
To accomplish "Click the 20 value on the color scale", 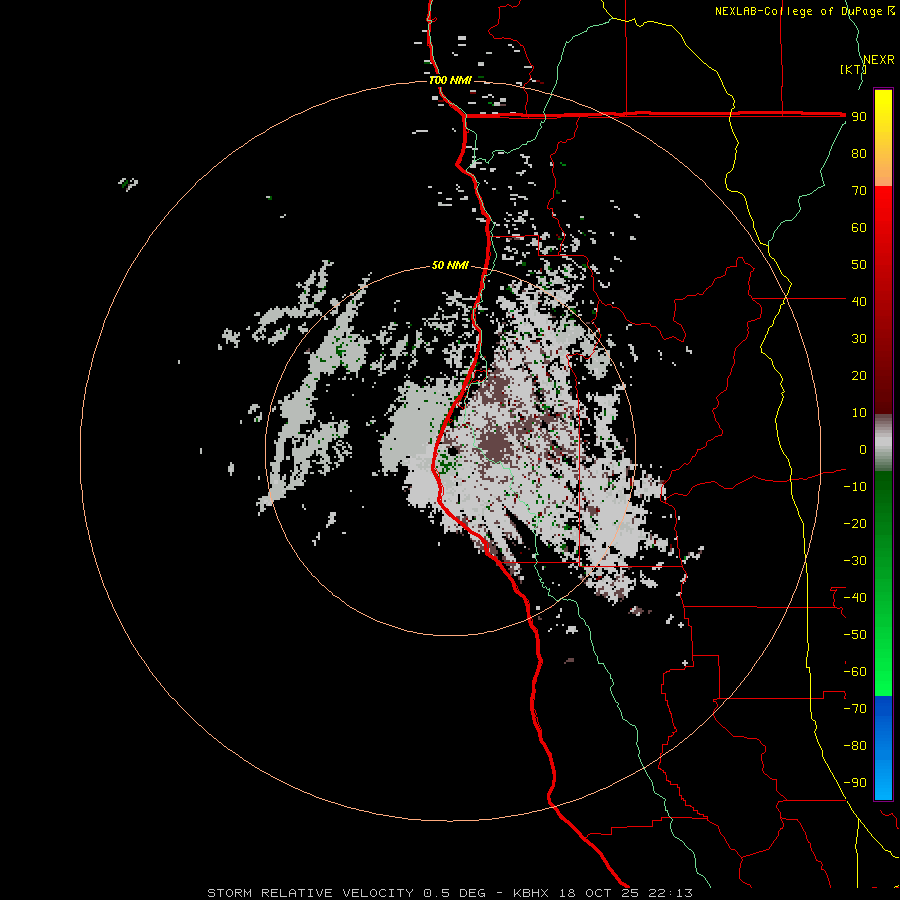I will coord(859,375).
